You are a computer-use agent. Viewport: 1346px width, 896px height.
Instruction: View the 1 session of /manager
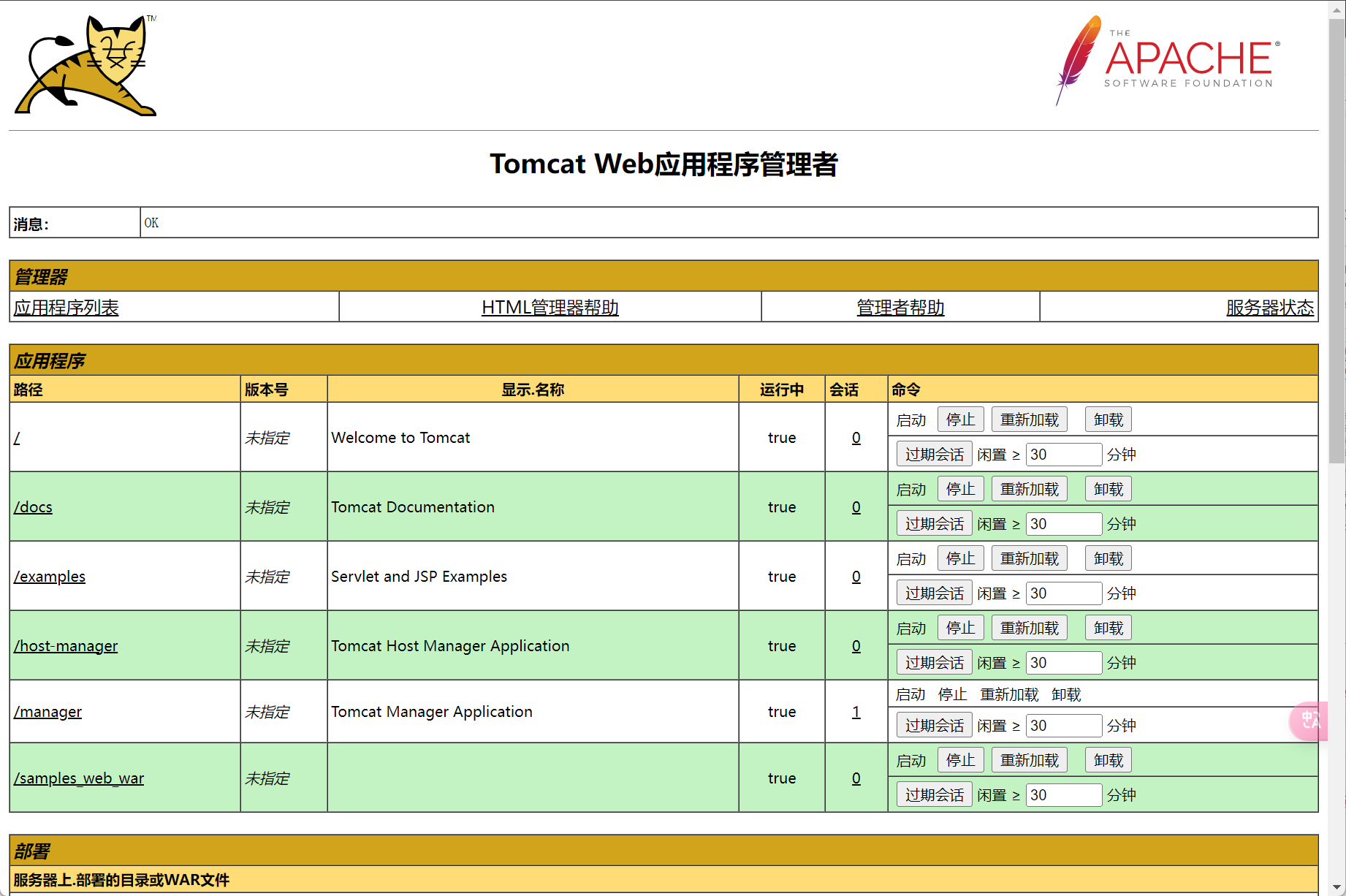tap(856, 712)
